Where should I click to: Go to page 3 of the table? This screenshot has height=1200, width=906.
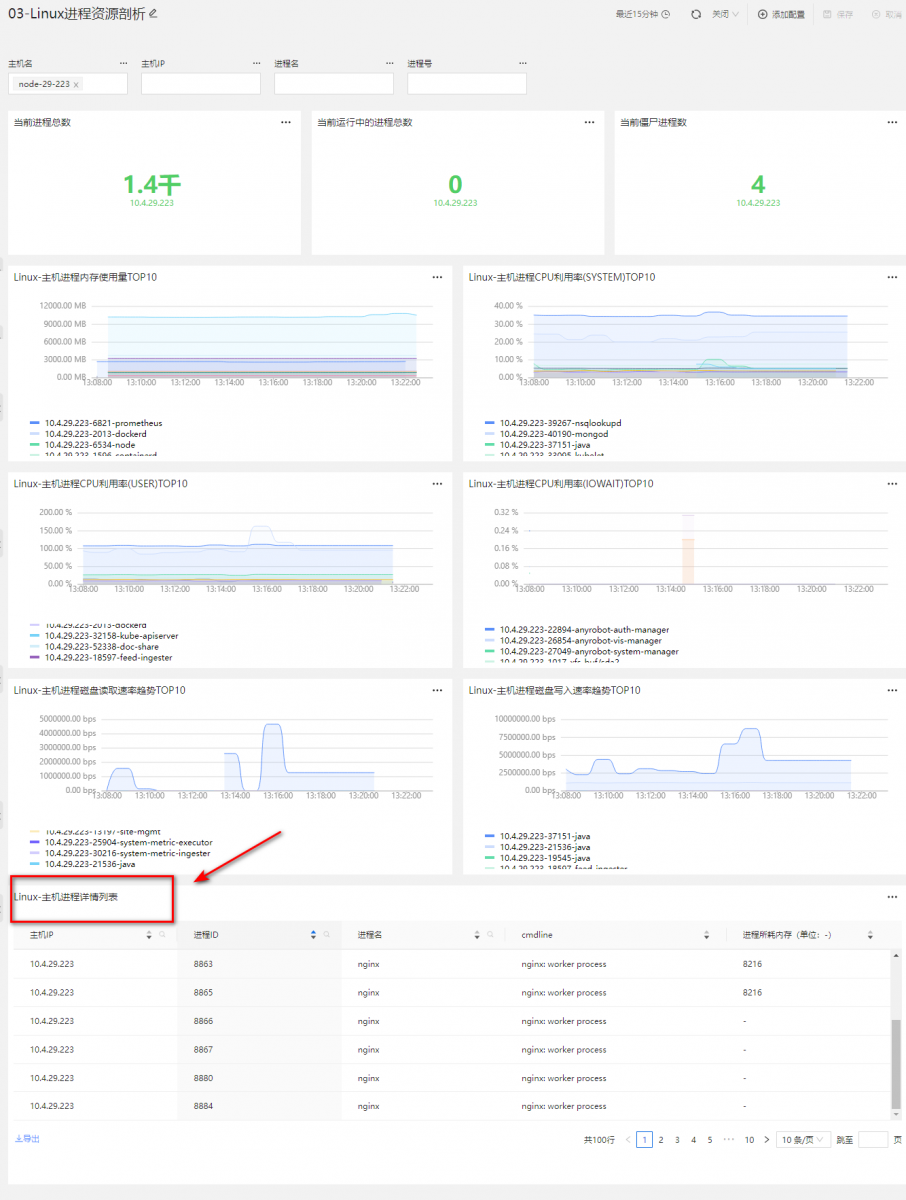coord(677,1140)
